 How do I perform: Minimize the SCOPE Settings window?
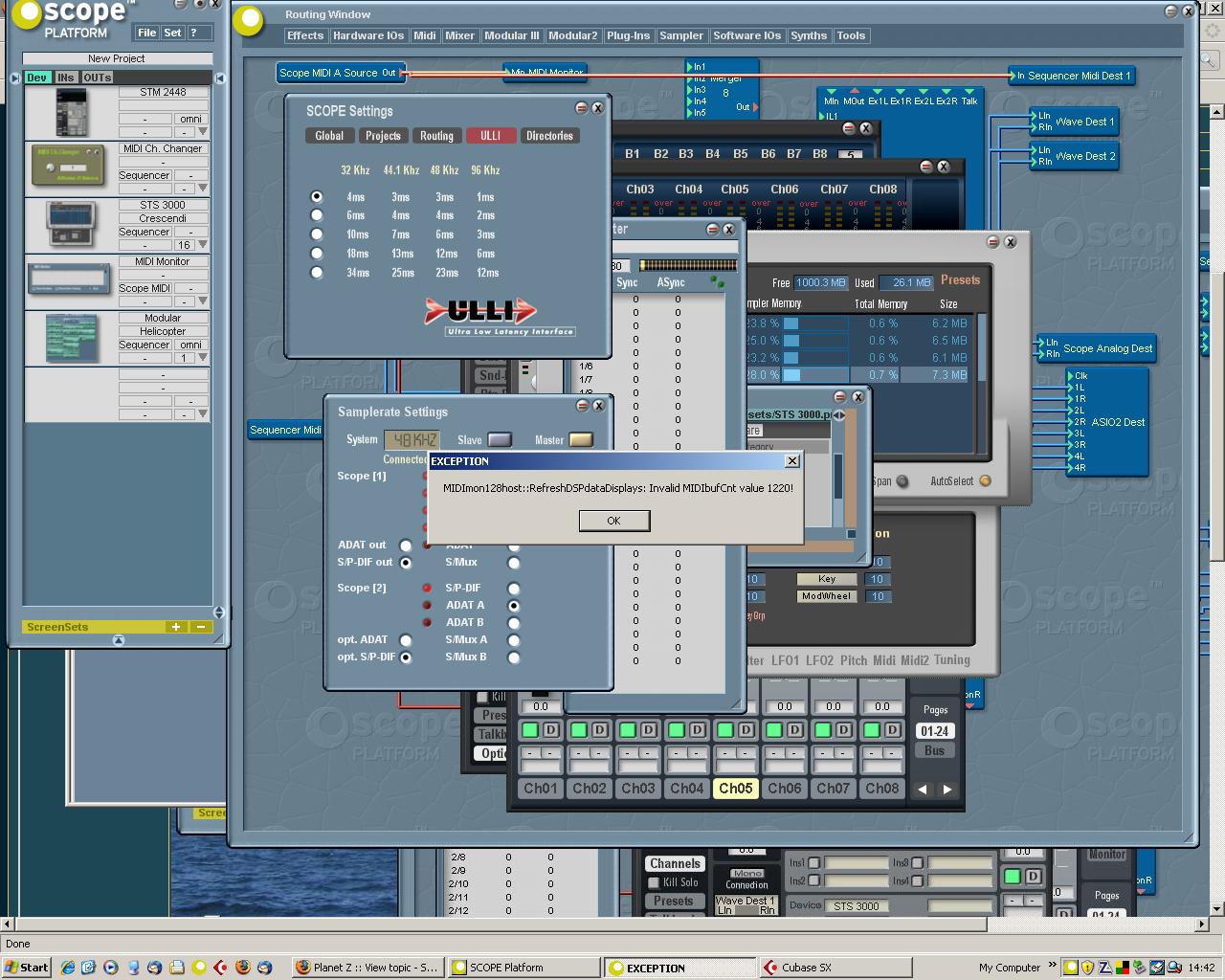click(x=581, y=108)
